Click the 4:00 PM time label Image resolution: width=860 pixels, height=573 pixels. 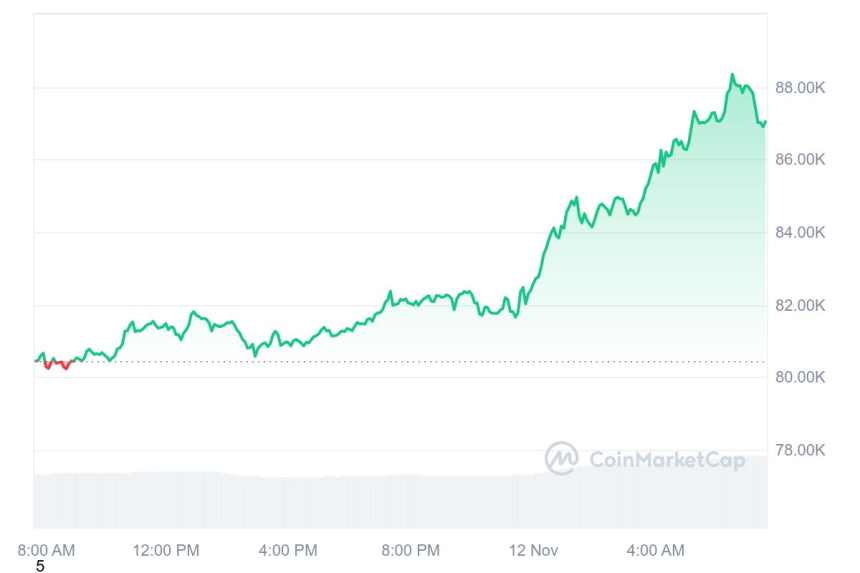coord(288,550)
